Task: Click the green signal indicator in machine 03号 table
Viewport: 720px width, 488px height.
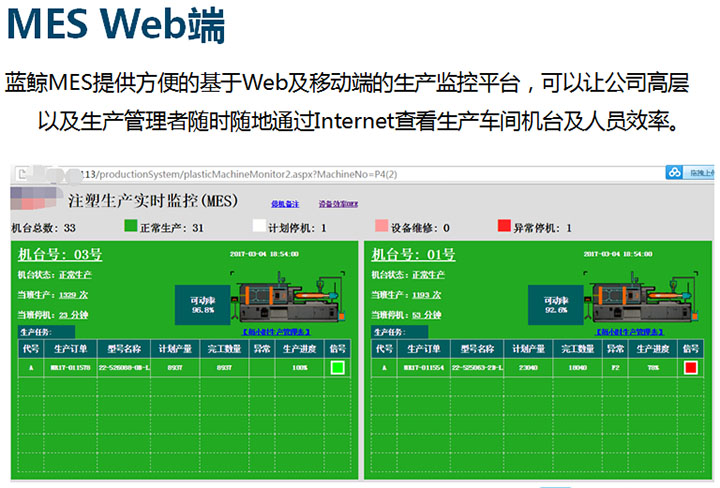Action: click(x=337, y=368)
